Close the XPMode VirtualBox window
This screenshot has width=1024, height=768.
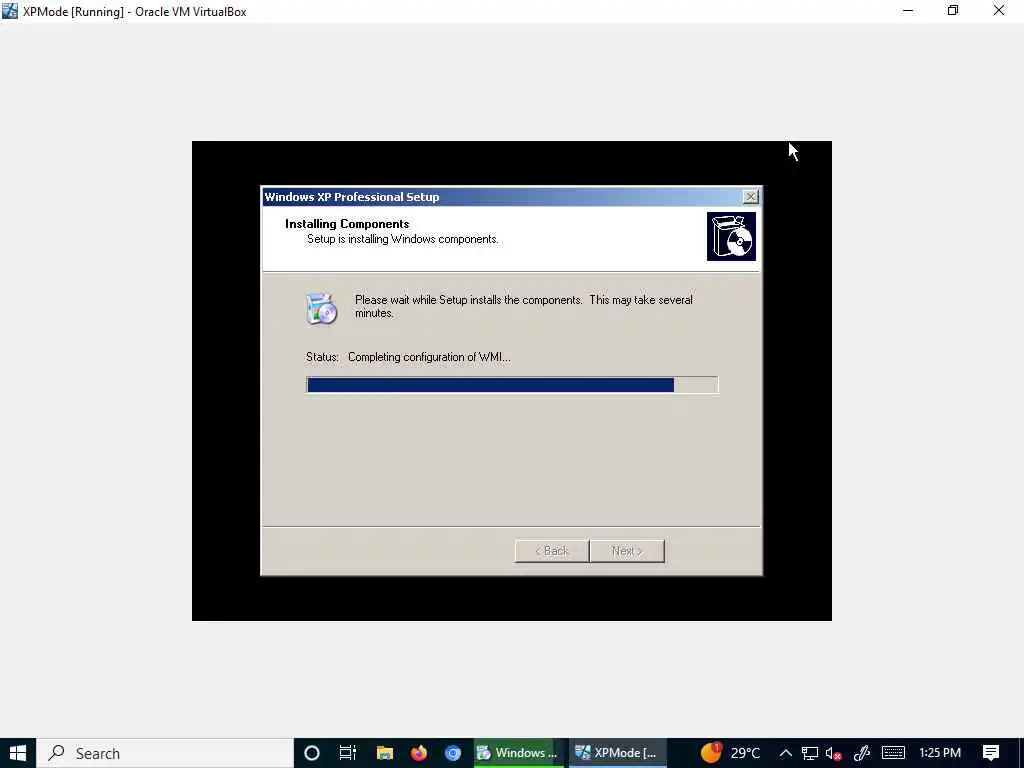click(999, 11)
